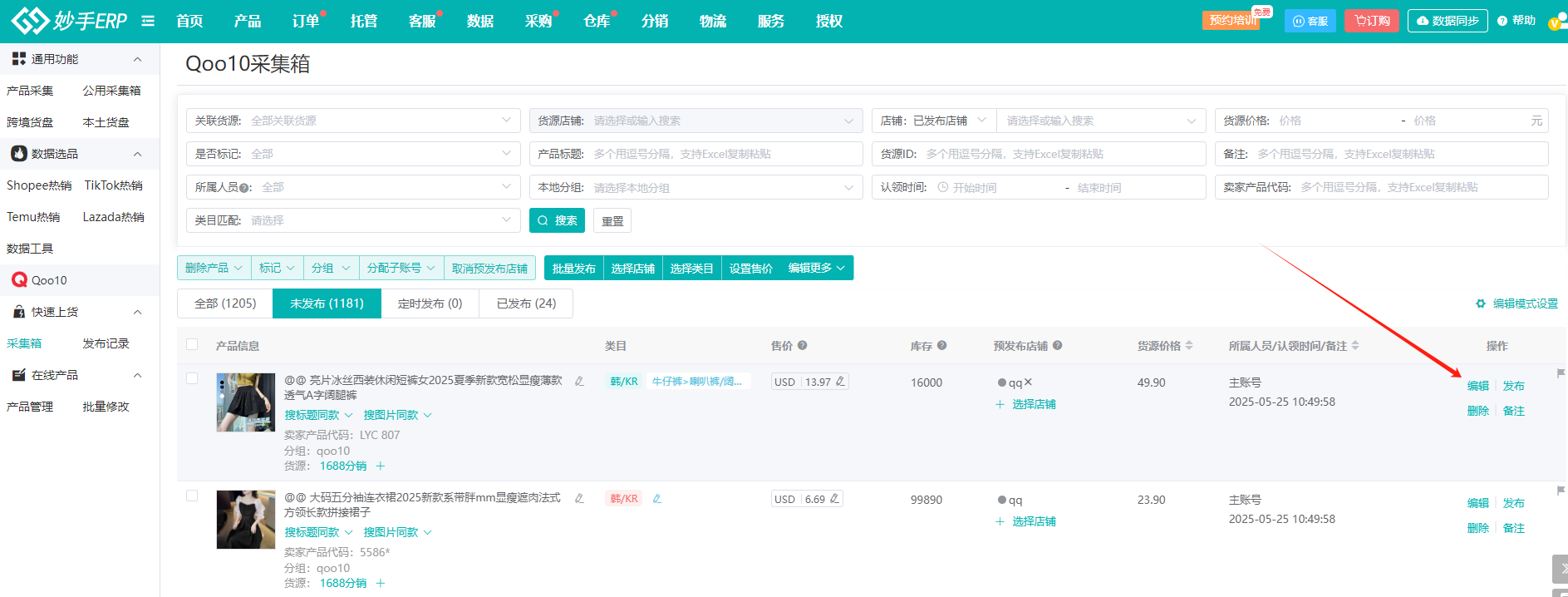
Task: Click the Qoo10 sidebar icon
Action: point(19,280)
